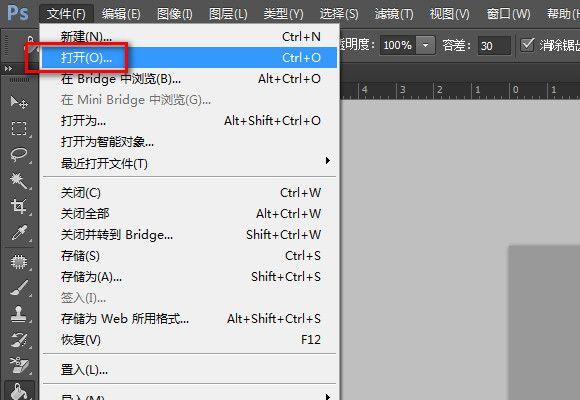This screenshot has height=400, width=580.
Task: Select the Magic Wand tool
Action: click(19, 181)
